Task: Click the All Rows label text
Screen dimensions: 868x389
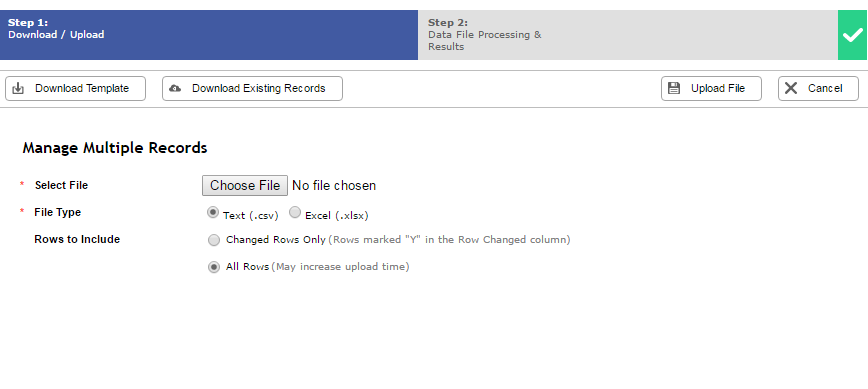Action: (247, 267)
